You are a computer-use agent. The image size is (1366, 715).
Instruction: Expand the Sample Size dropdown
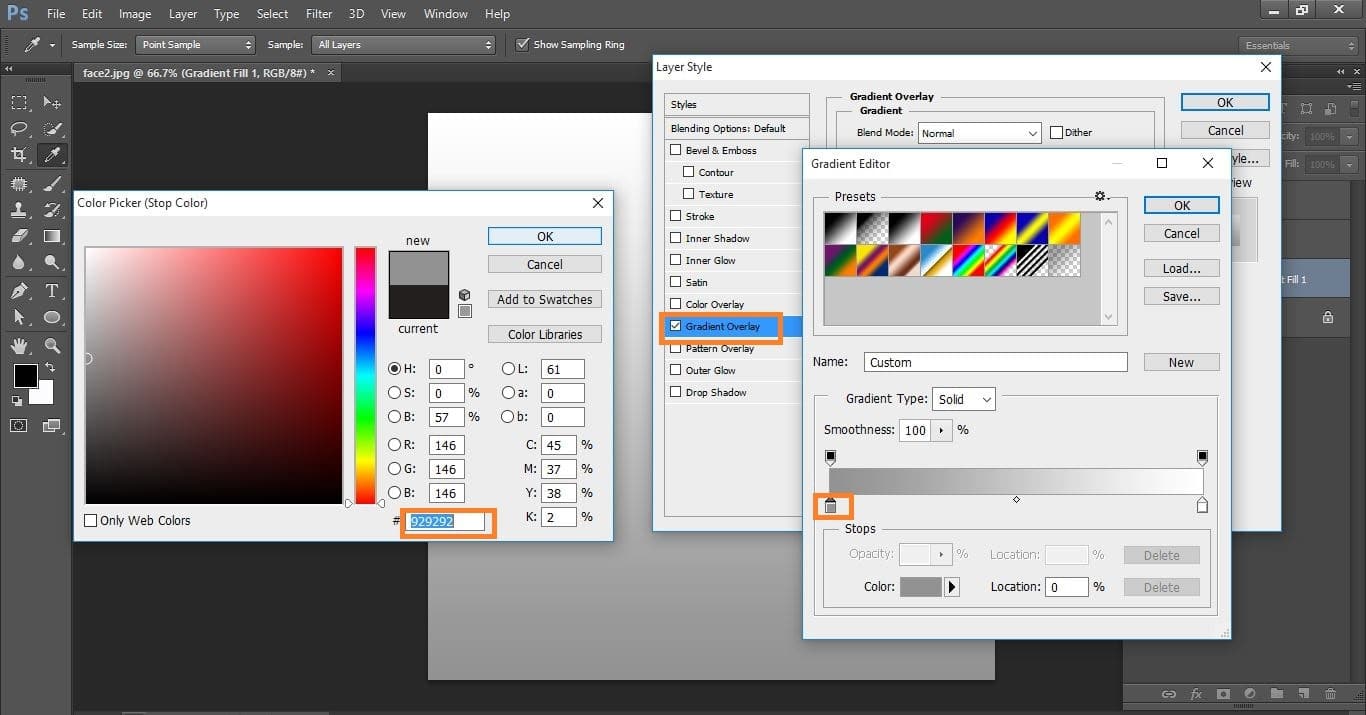(x=197, y=45)
